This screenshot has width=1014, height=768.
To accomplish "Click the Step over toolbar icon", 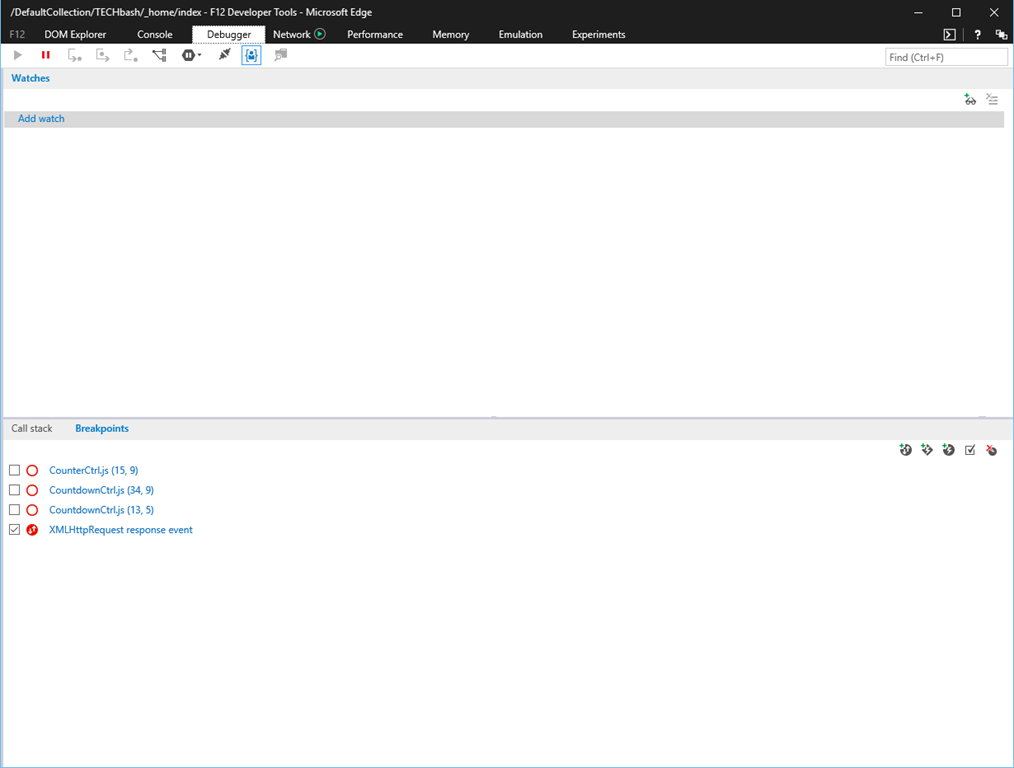I will point(102,56).
